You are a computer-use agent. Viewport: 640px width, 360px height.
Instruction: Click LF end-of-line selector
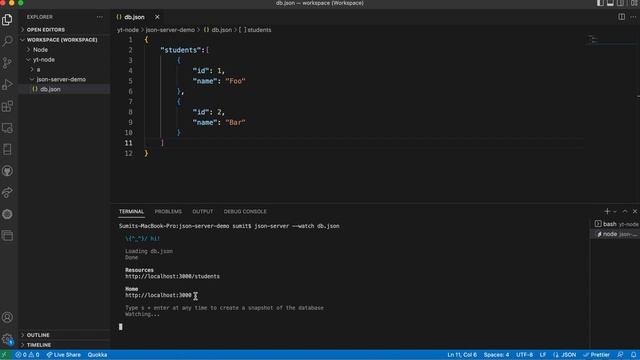[543, 355]
